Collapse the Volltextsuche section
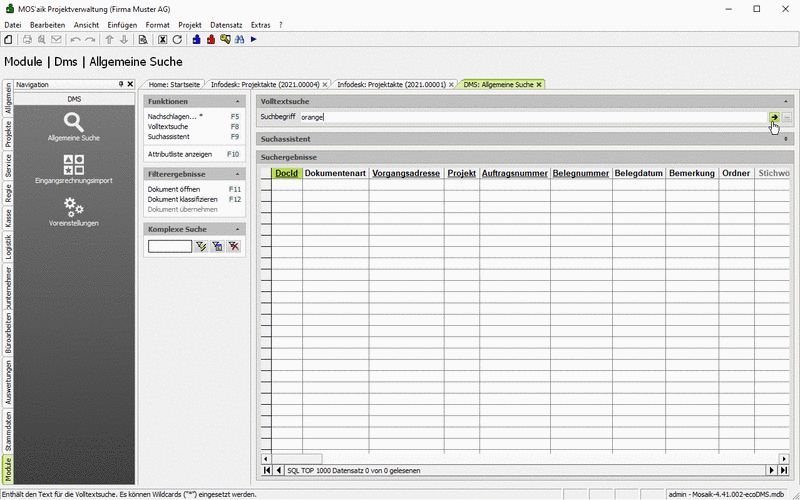 click(786, 102)
